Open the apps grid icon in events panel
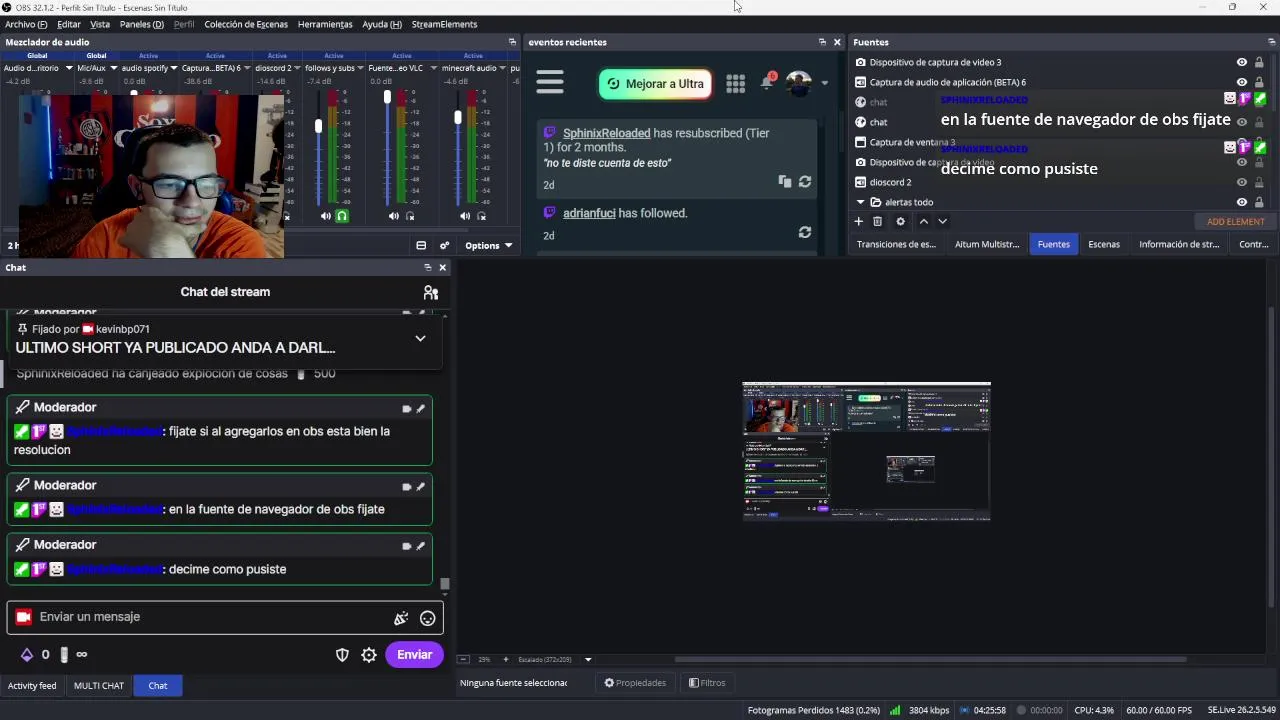1280x720 pixels. [x=735, y=84]
